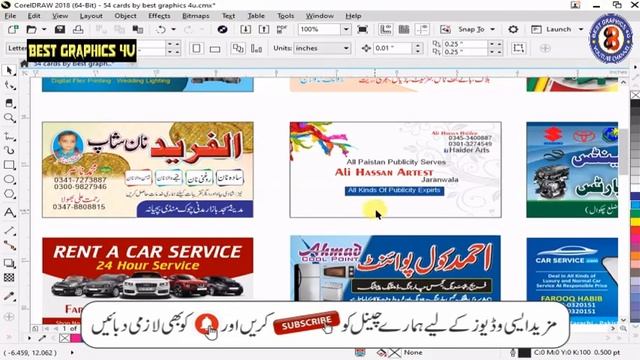The height and width of the screenshot is (360, 640).
Task: Toggle treat all objects as filled
Action: (x=518, y=49)
